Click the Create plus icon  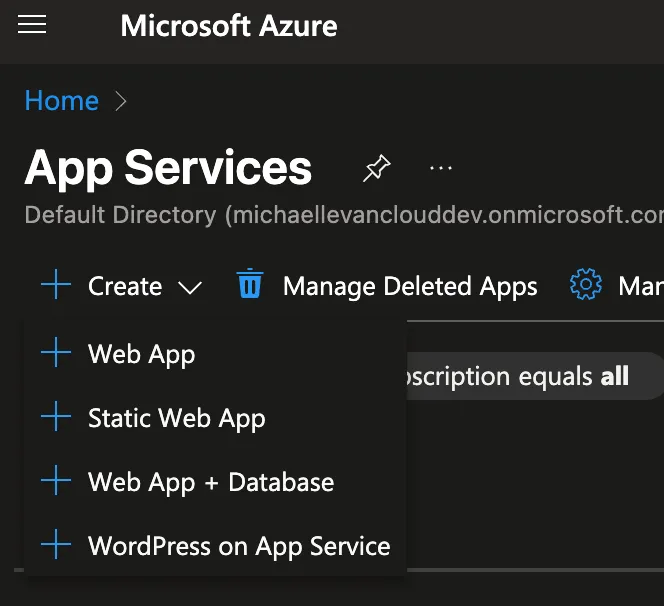(x=56, y=284)
